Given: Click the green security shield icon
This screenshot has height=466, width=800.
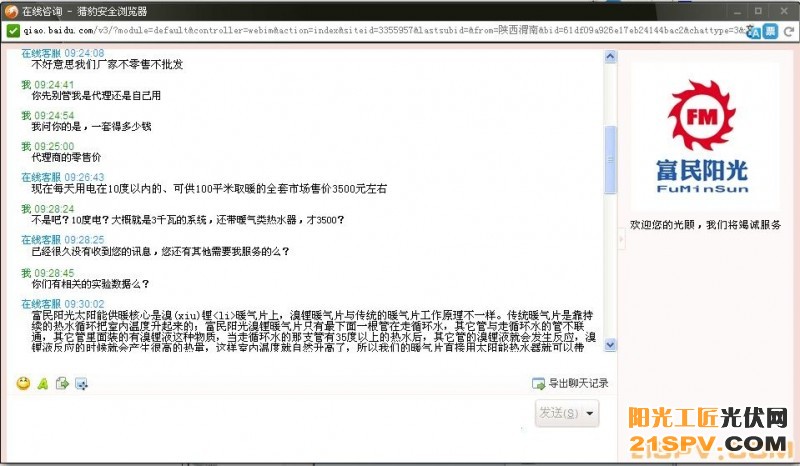Looking at the screenshot, I should click(x=12, y=31).
